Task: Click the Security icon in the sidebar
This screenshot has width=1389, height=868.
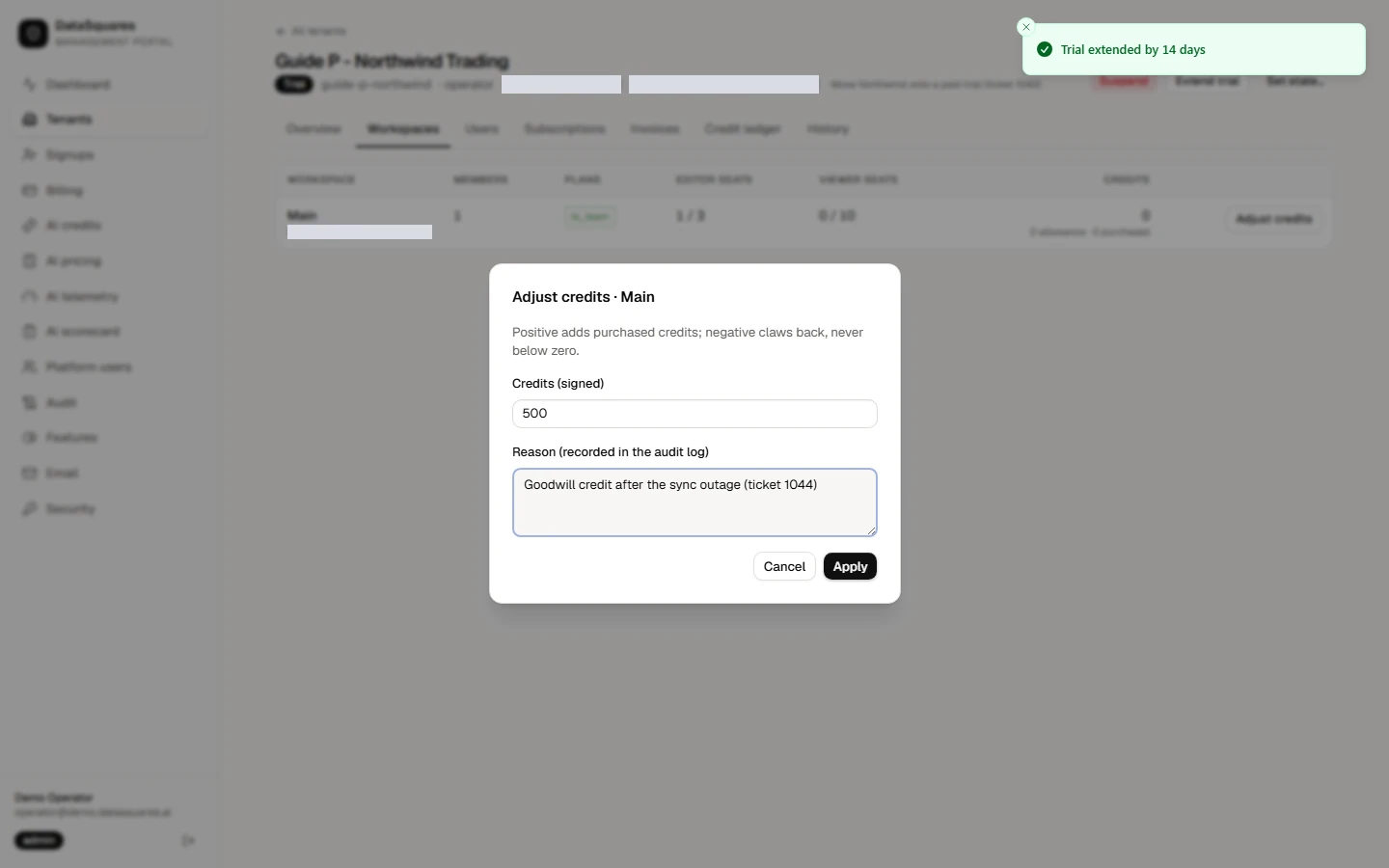Action: coord(30,509)
